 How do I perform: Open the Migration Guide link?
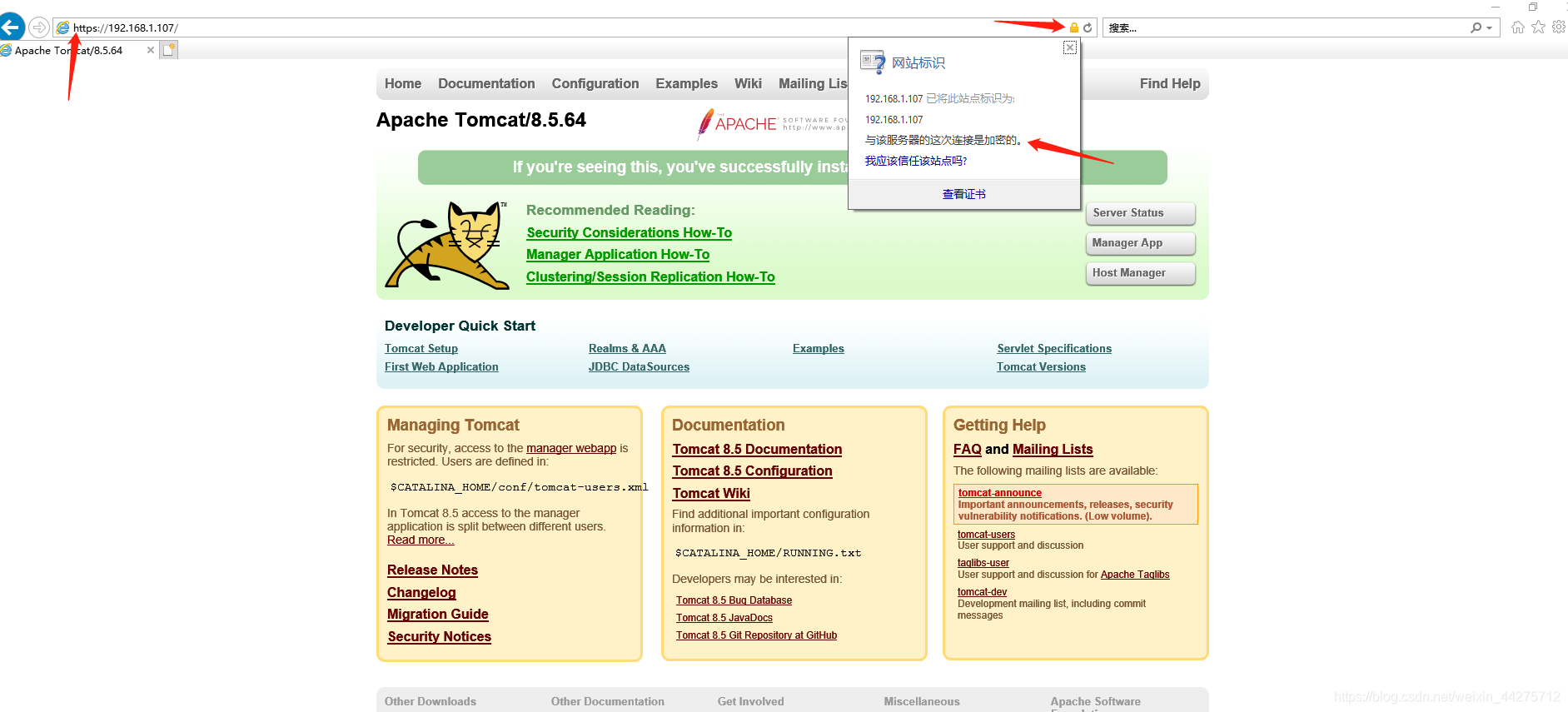pos(438,615)
